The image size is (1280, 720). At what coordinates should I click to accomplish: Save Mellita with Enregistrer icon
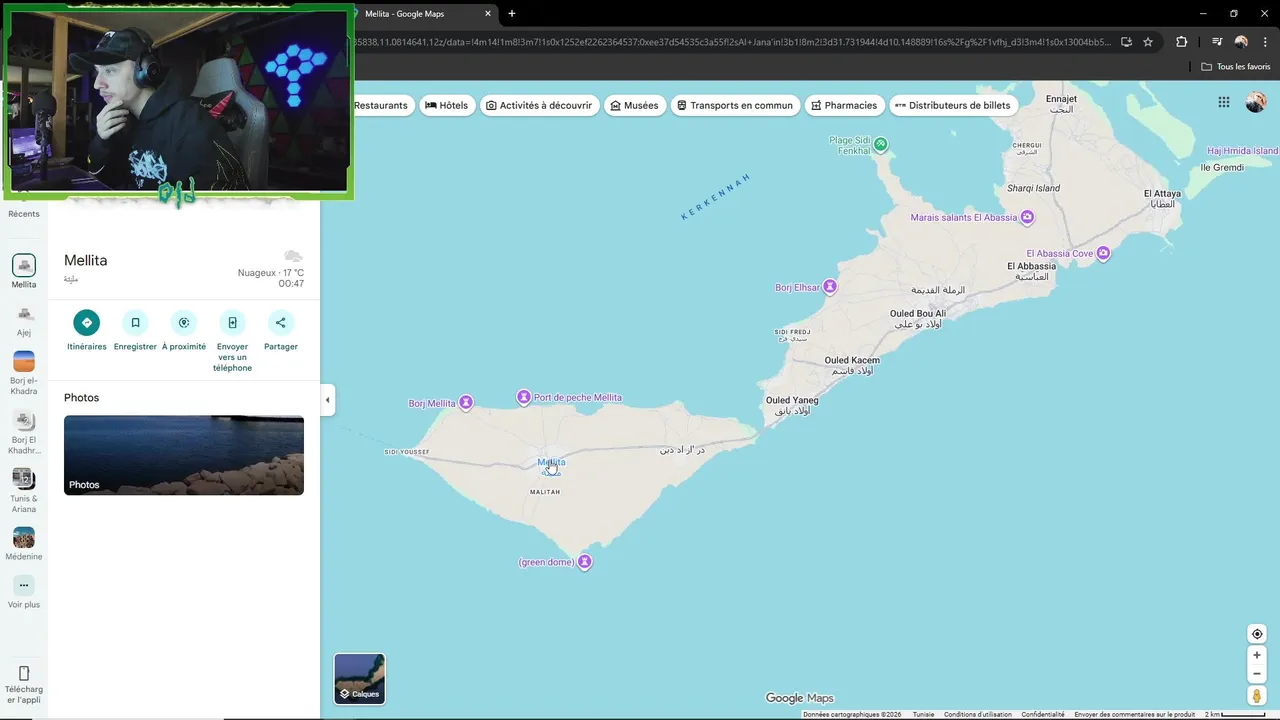[135, 323]
